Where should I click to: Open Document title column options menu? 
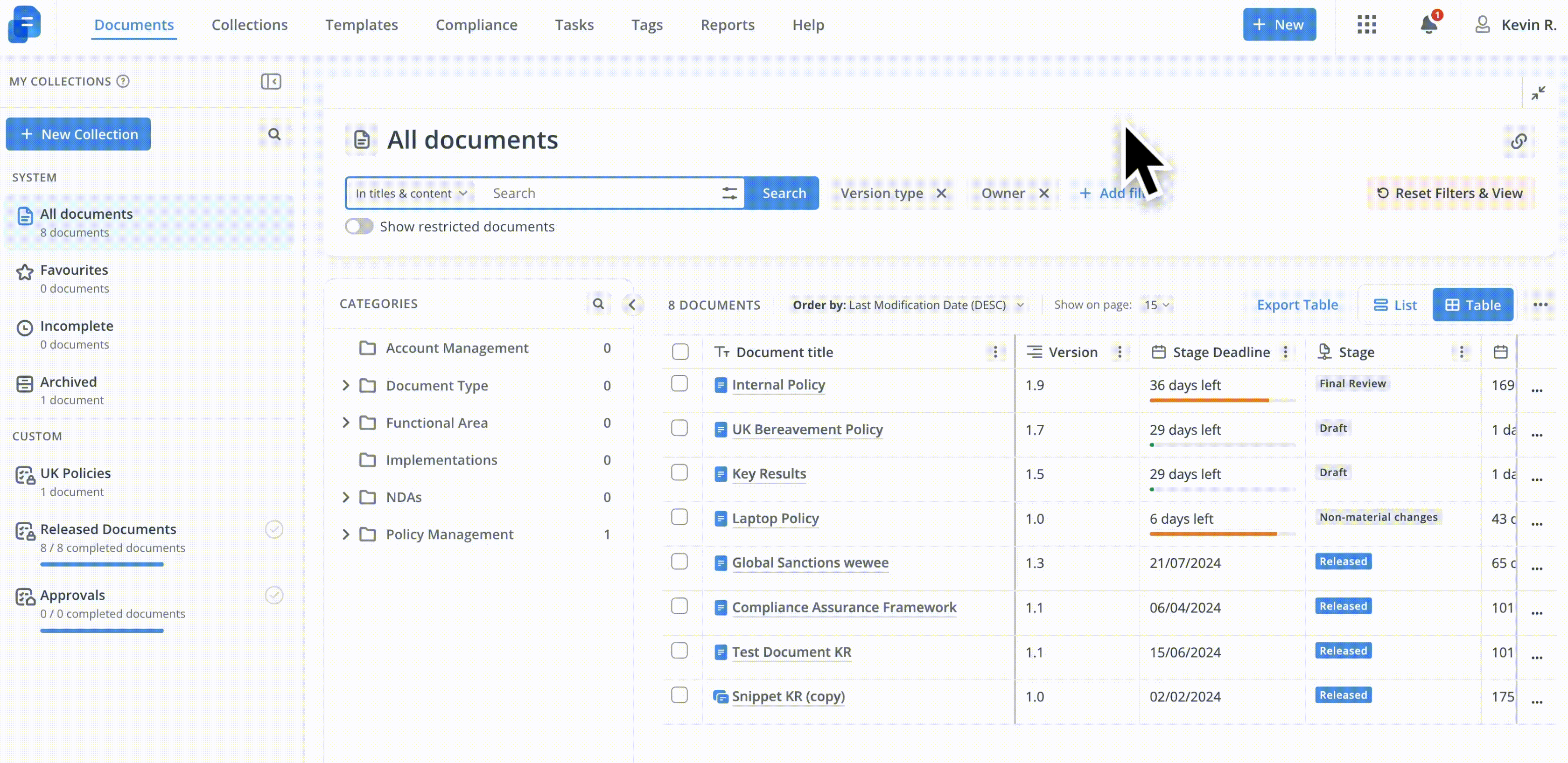tap(995, 352)
